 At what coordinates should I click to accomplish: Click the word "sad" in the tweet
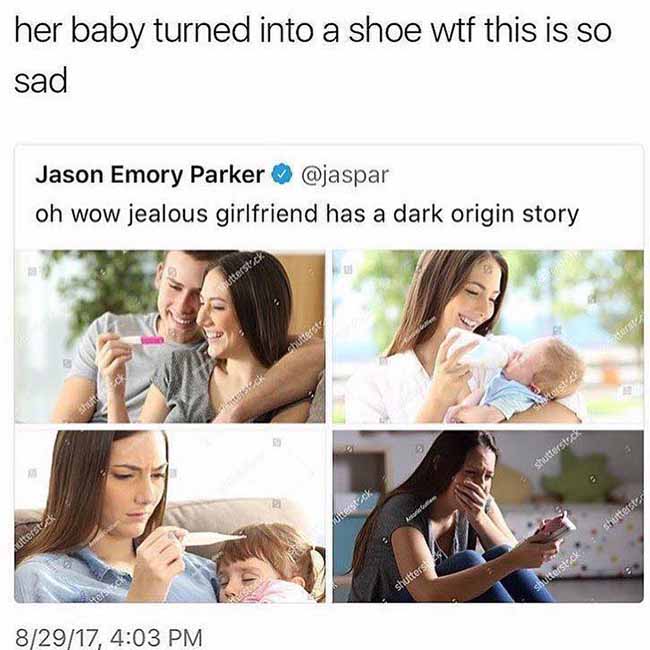tap(41, 80)
